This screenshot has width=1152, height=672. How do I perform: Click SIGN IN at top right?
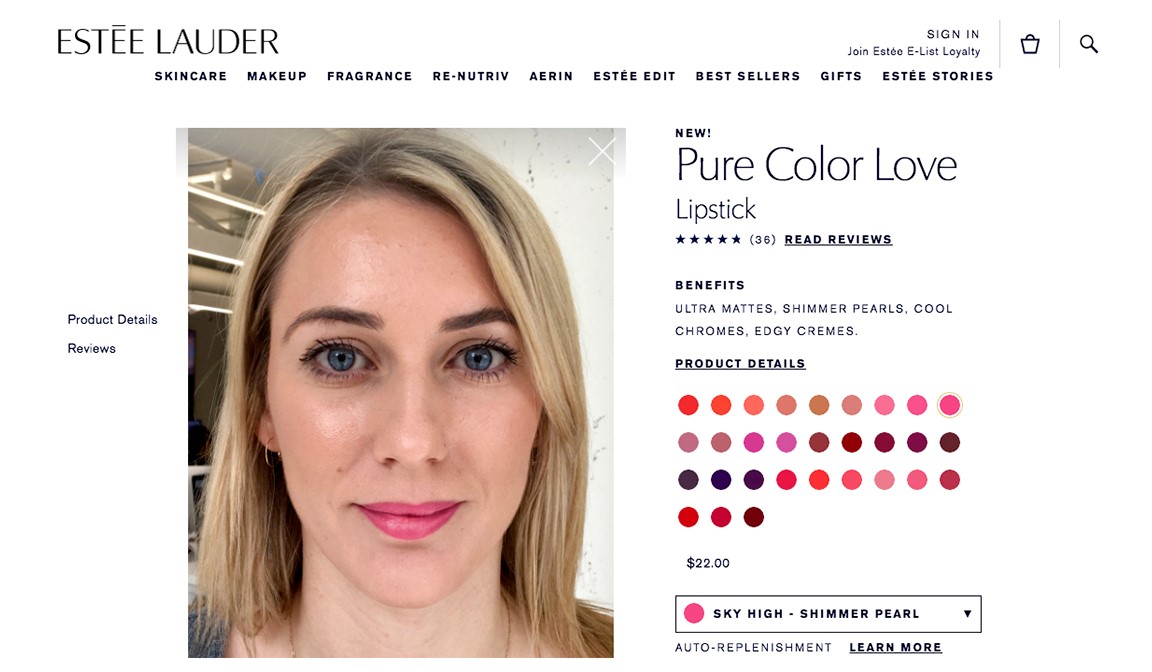tap(953, 35)
